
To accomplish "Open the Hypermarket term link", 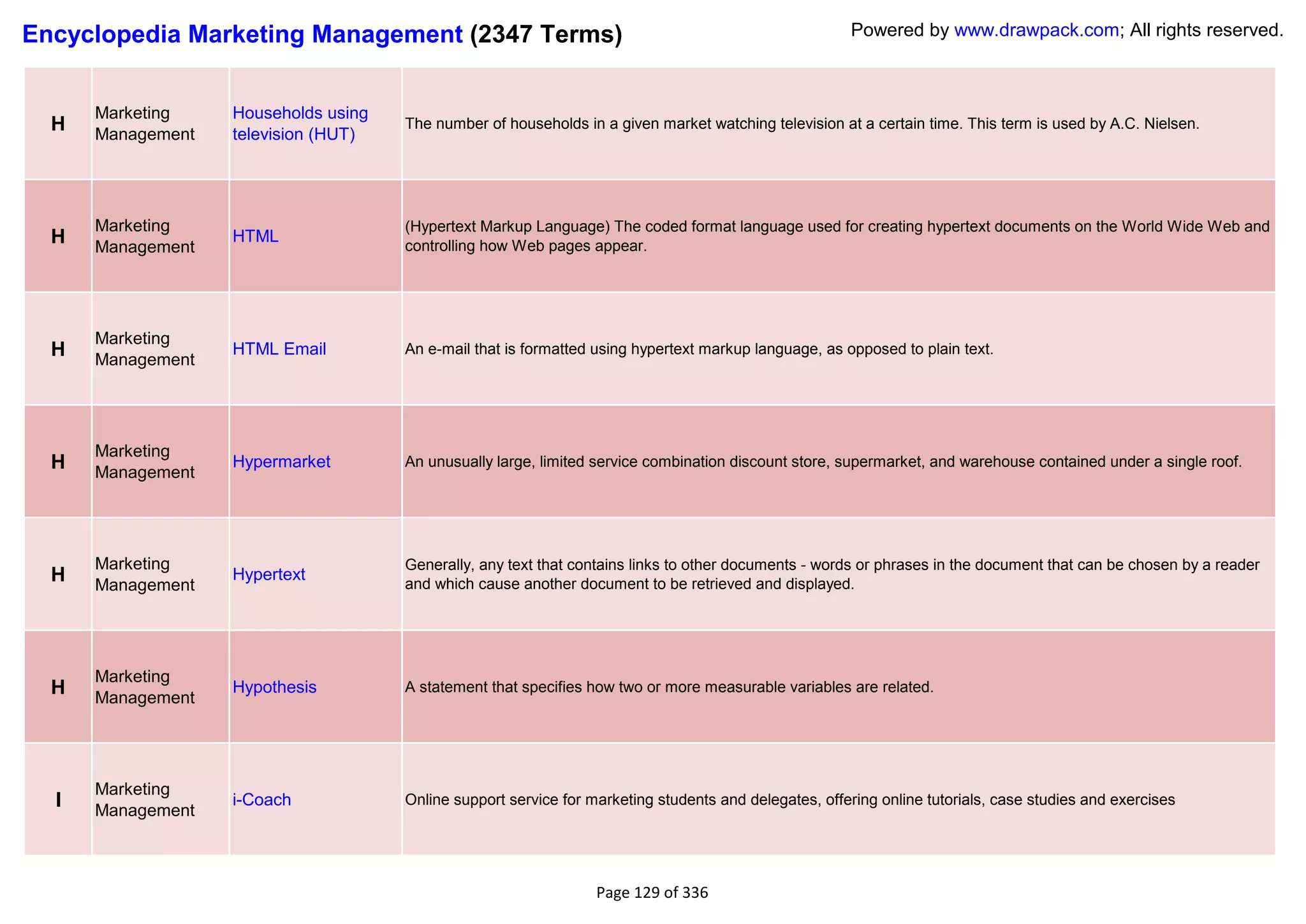I will point(281,462).
